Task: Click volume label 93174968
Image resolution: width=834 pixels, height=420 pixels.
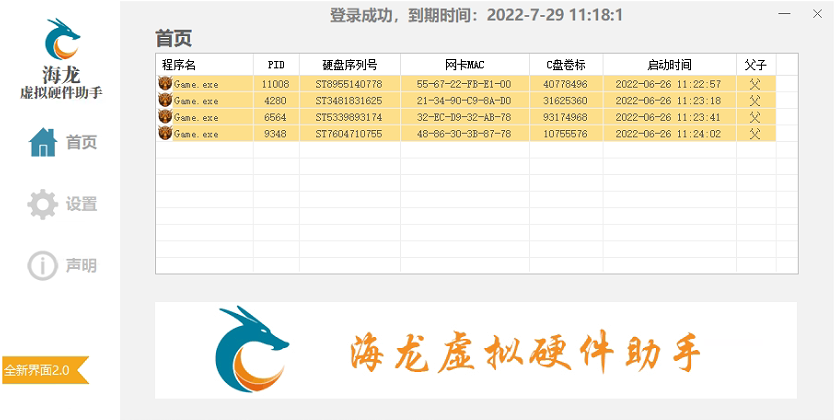Action: [565, 117]
